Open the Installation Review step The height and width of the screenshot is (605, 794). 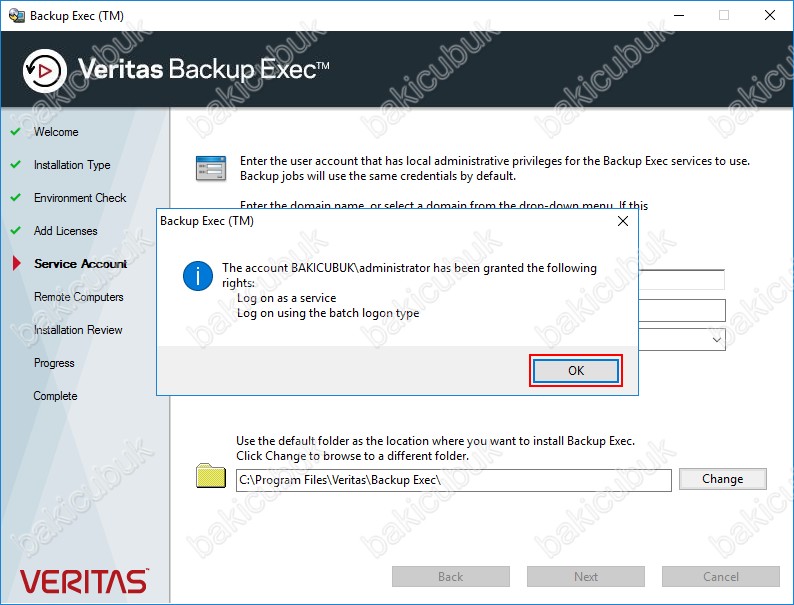pyautogui.click(x=78, y=330)
